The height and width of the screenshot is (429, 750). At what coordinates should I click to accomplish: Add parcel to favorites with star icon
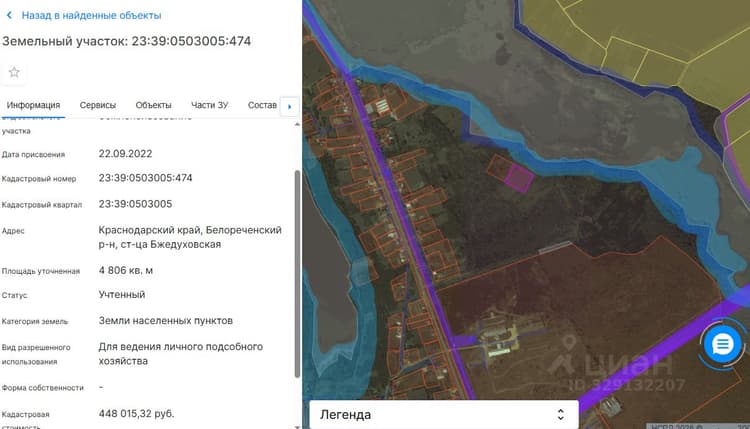[x=14, y=72]
